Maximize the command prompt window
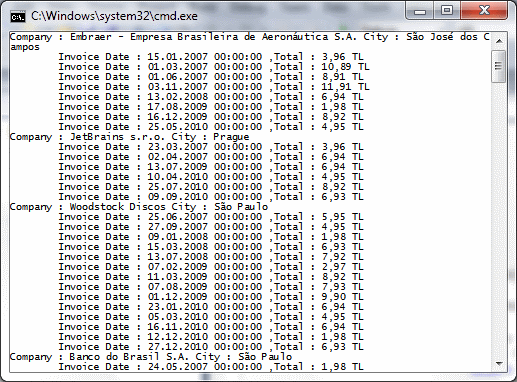The width and height of the screenshot is (517, 382). point(447,11)
